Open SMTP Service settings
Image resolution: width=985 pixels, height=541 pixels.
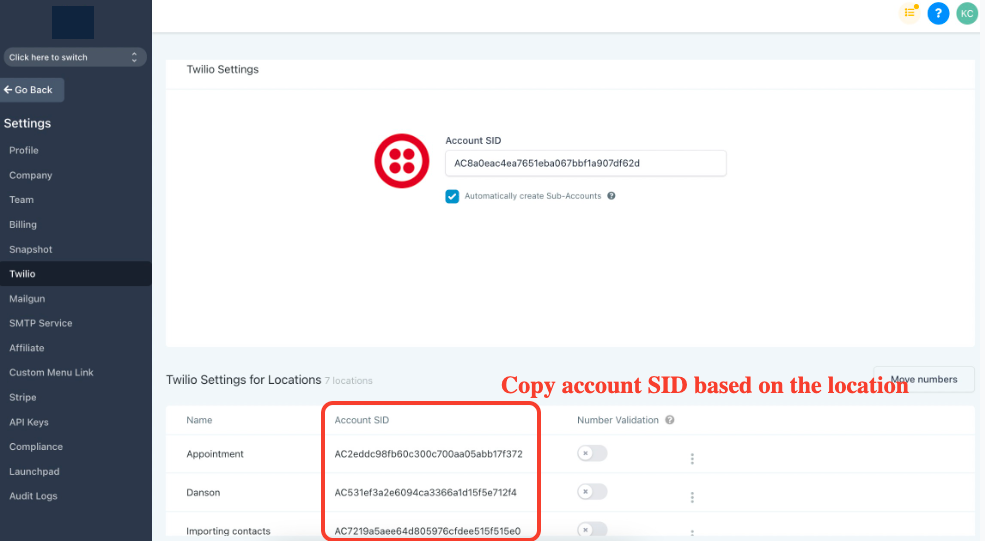pos(41,323)
